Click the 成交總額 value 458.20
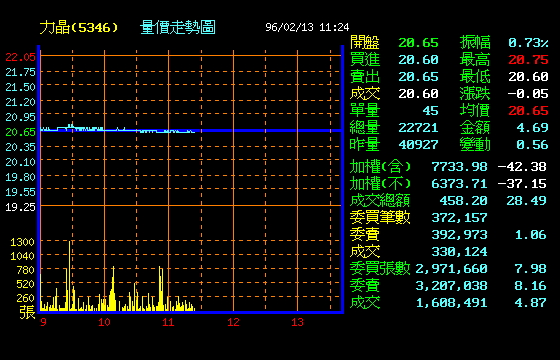 pos(463,200)
